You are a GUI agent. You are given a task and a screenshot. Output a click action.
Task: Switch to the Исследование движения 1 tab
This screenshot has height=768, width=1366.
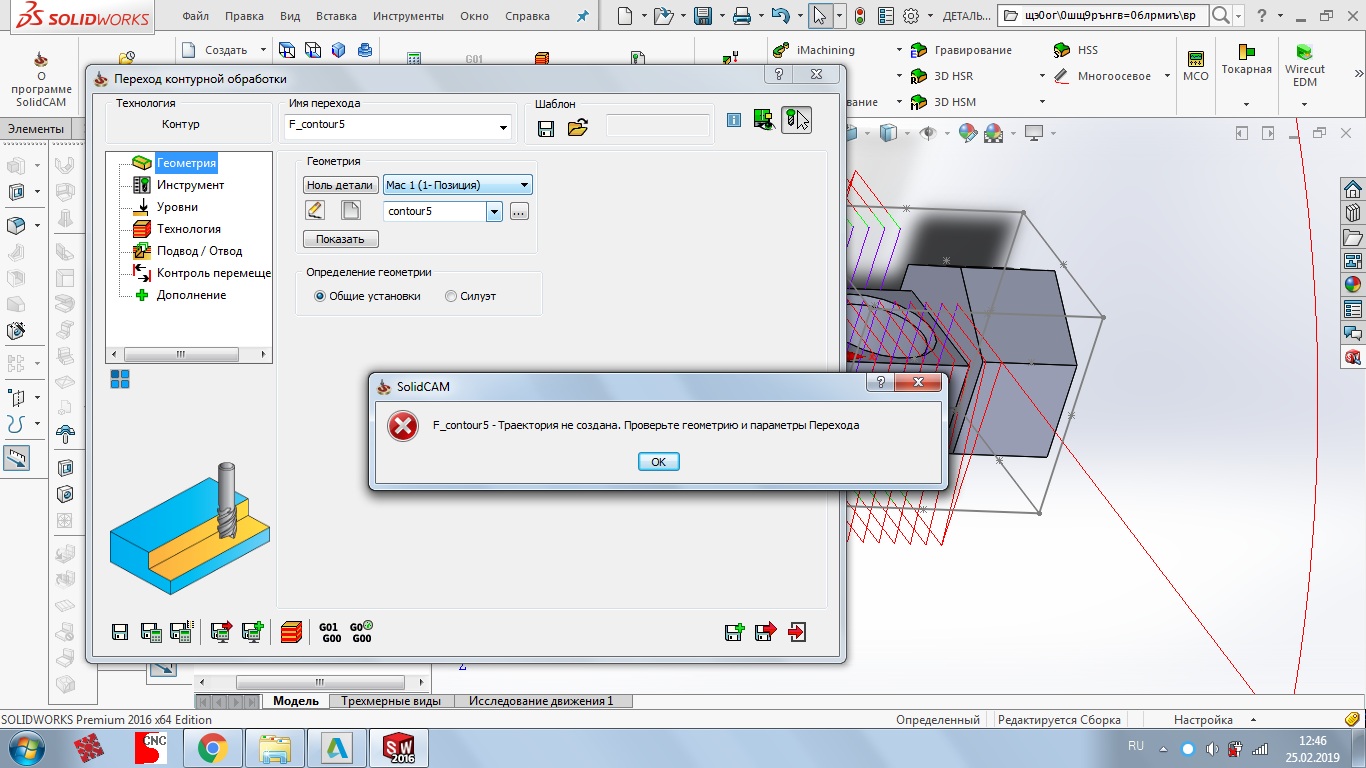pos(541,701)
